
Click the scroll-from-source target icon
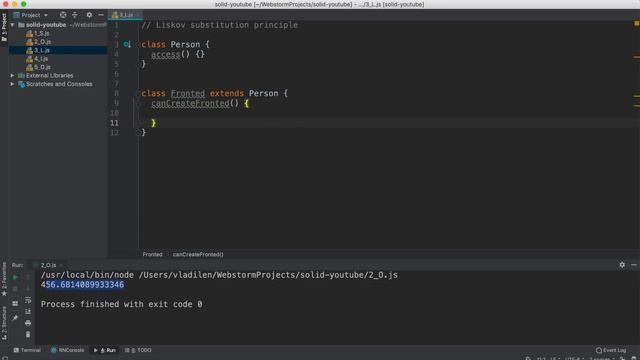(x=63, y=15)
